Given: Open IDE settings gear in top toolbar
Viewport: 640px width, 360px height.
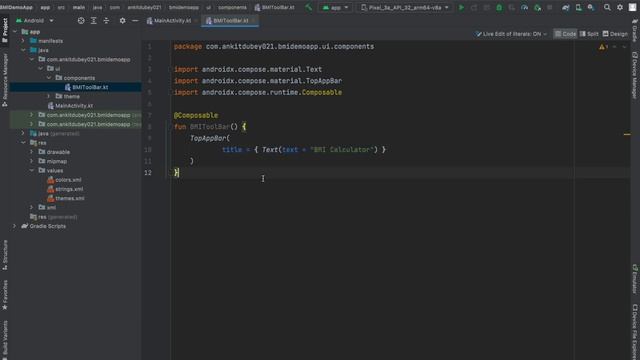Looking at the screenshot, I should click(620, 7).
